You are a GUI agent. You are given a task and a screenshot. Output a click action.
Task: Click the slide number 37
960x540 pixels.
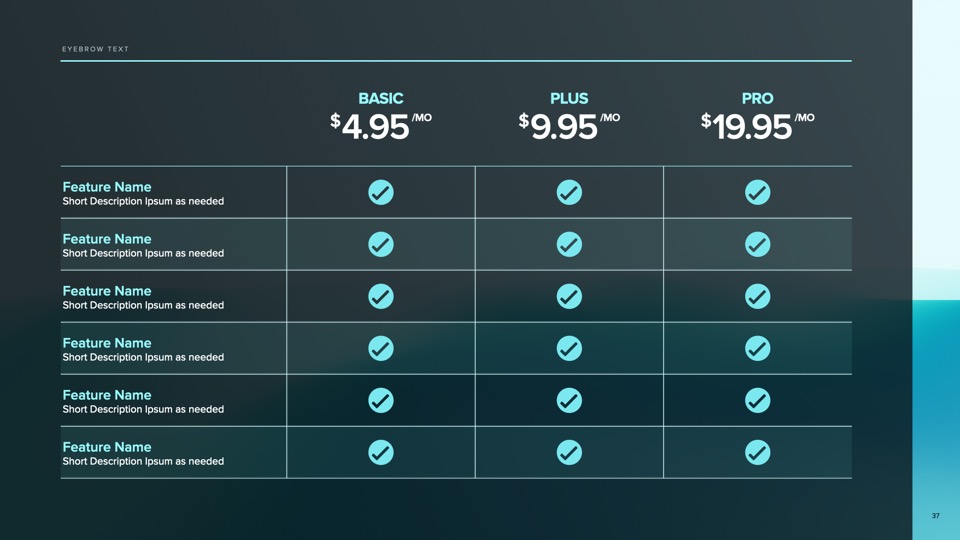pyautogui.click(x=935, y=516)
